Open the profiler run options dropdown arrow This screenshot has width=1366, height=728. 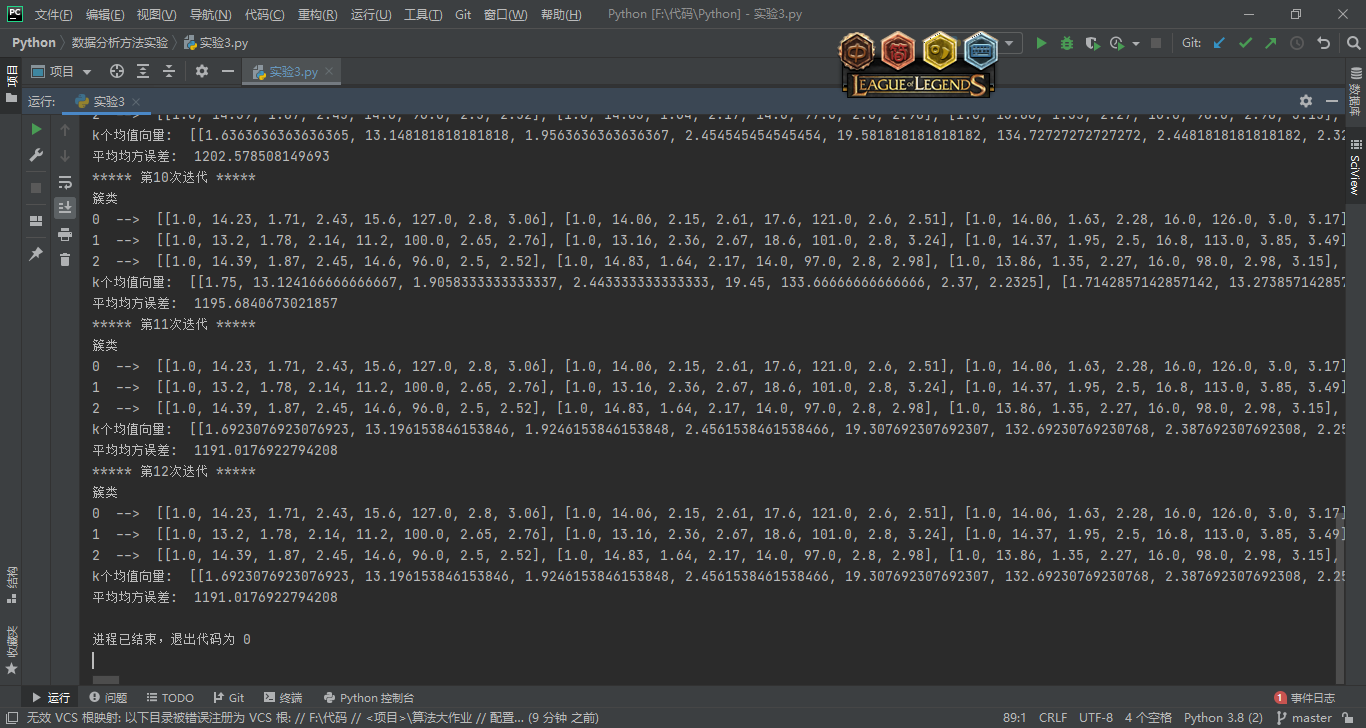(1136, 43)
